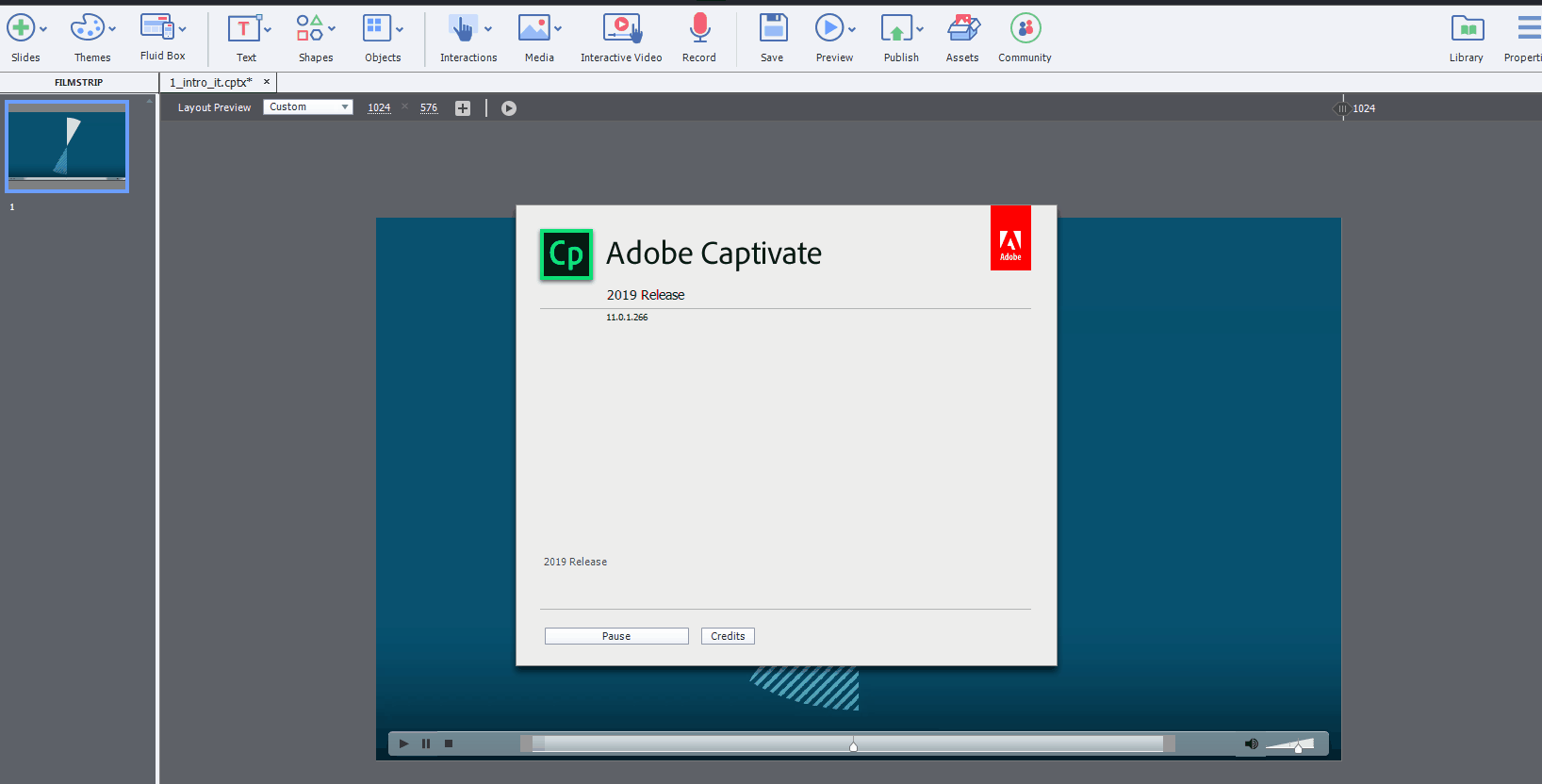Click the Text tool icon

tap(244, 28)
